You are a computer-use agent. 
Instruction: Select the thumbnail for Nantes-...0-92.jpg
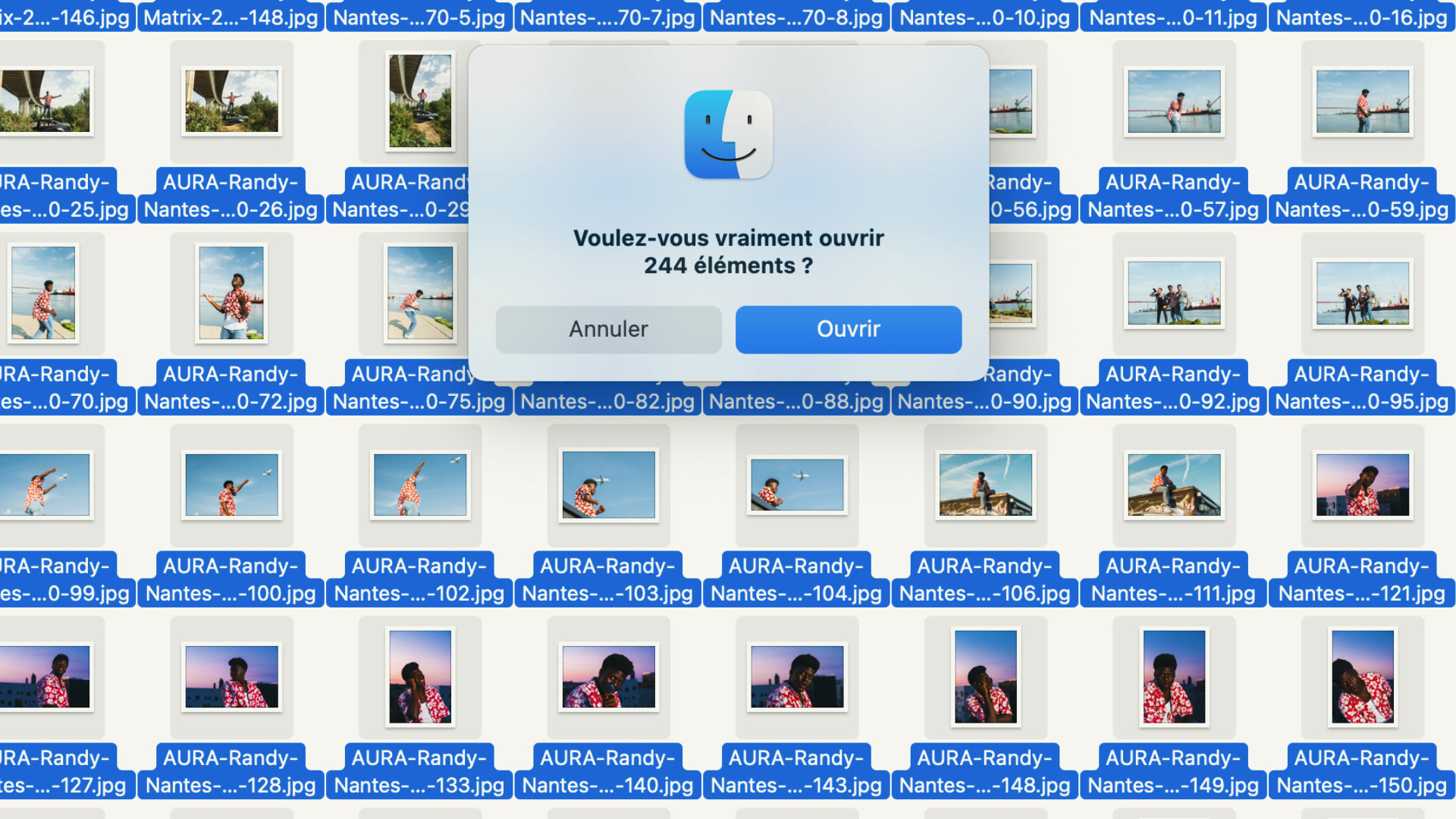1174,293
